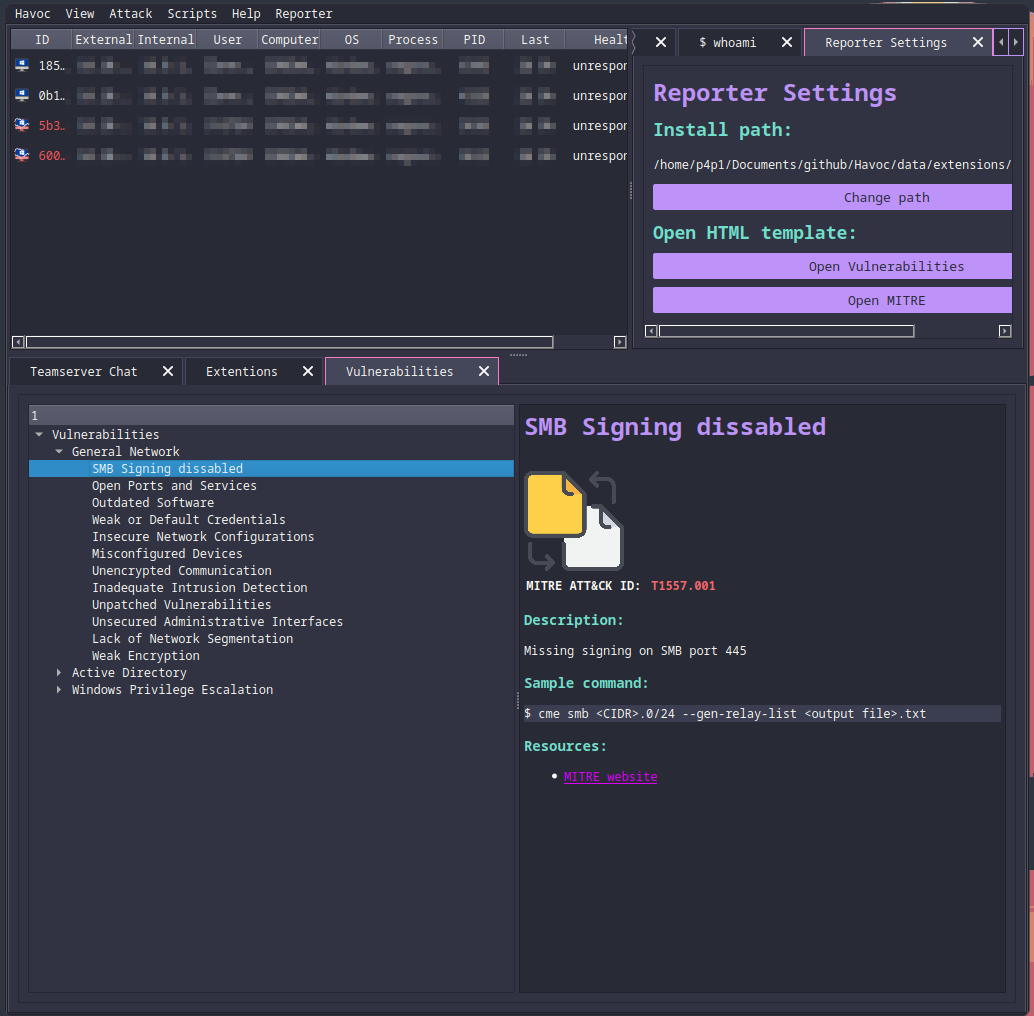
Task: Open the Attack menu
Action: click(x=130, y=13)
